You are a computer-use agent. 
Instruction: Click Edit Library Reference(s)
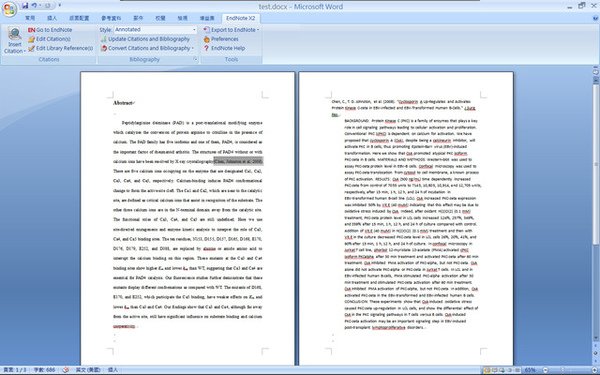60,48
